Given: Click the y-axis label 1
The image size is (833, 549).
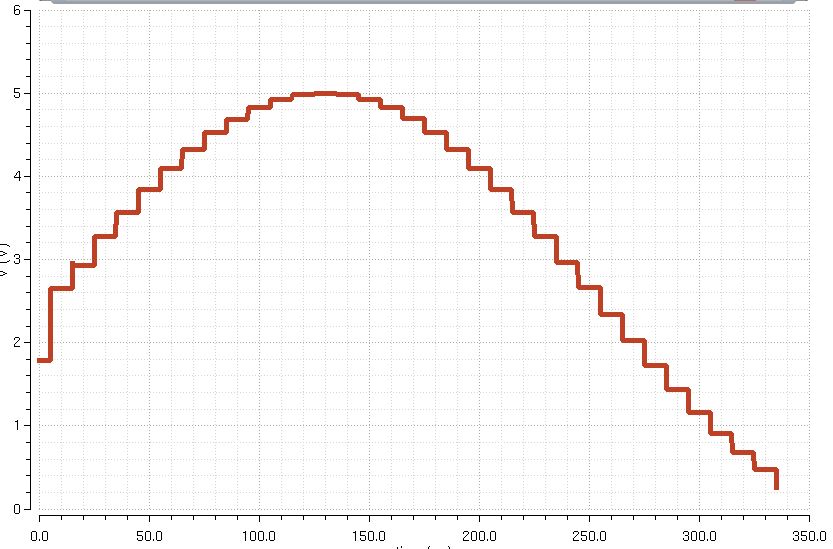Looking at the screenshot, I should [x=18, y=425].
